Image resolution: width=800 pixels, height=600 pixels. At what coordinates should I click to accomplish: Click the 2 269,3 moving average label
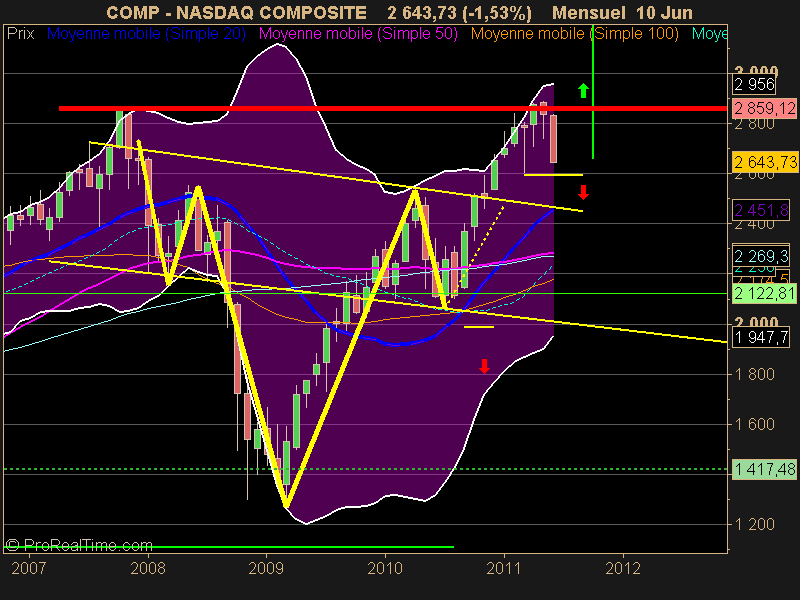pyautogui.click(x=761, y=256)
